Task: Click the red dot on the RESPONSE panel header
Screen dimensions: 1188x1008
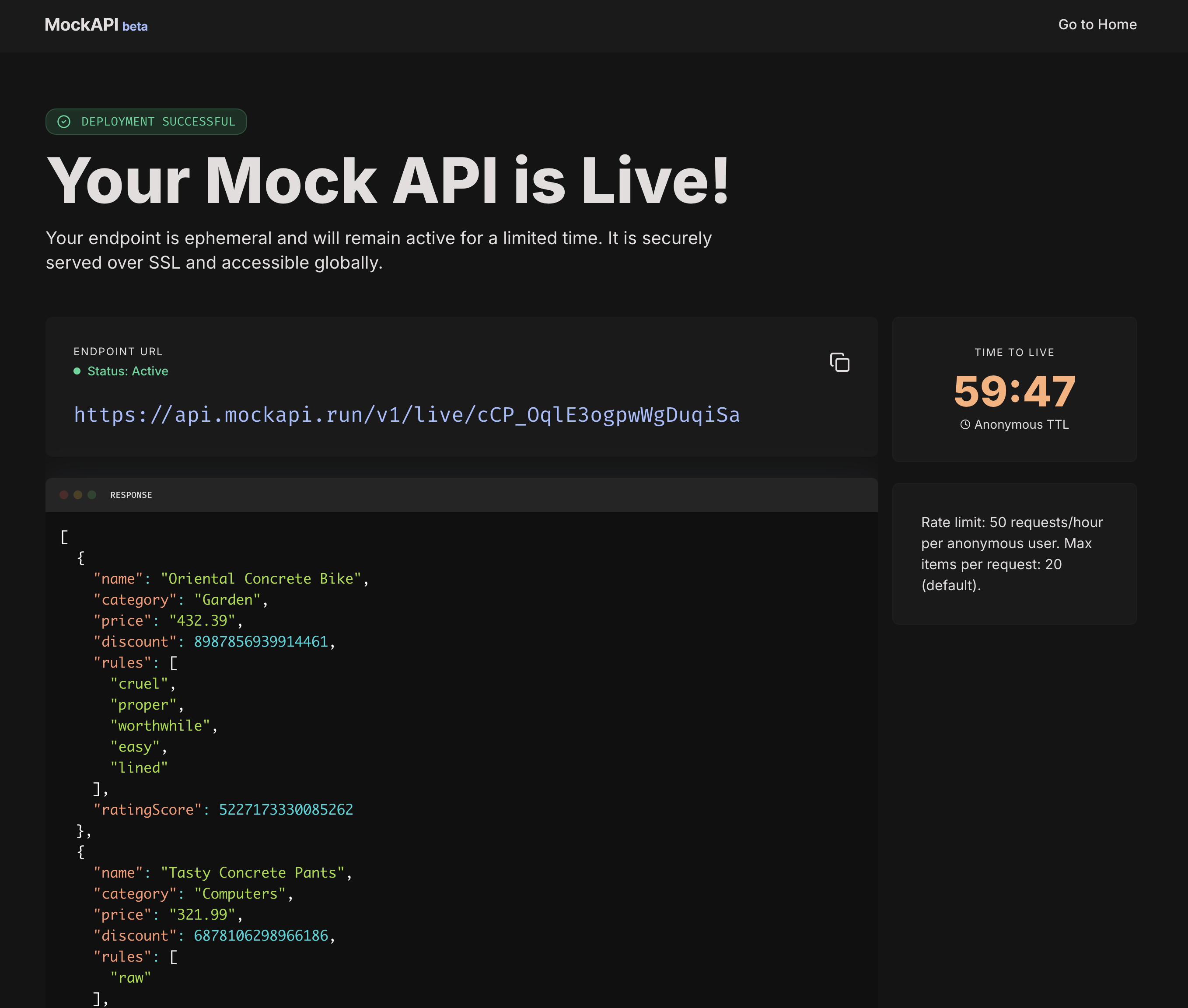Action: pos(63,495)
